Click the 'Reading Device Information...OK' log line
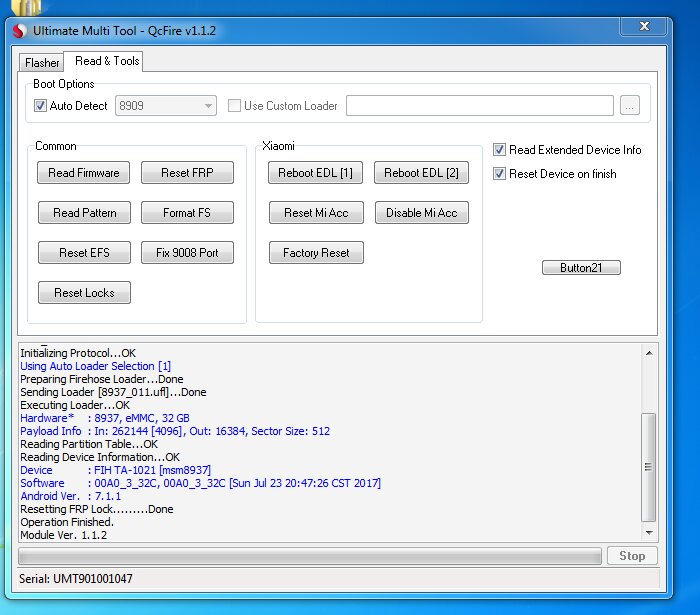The image size is (700, 615). (100, 457)
